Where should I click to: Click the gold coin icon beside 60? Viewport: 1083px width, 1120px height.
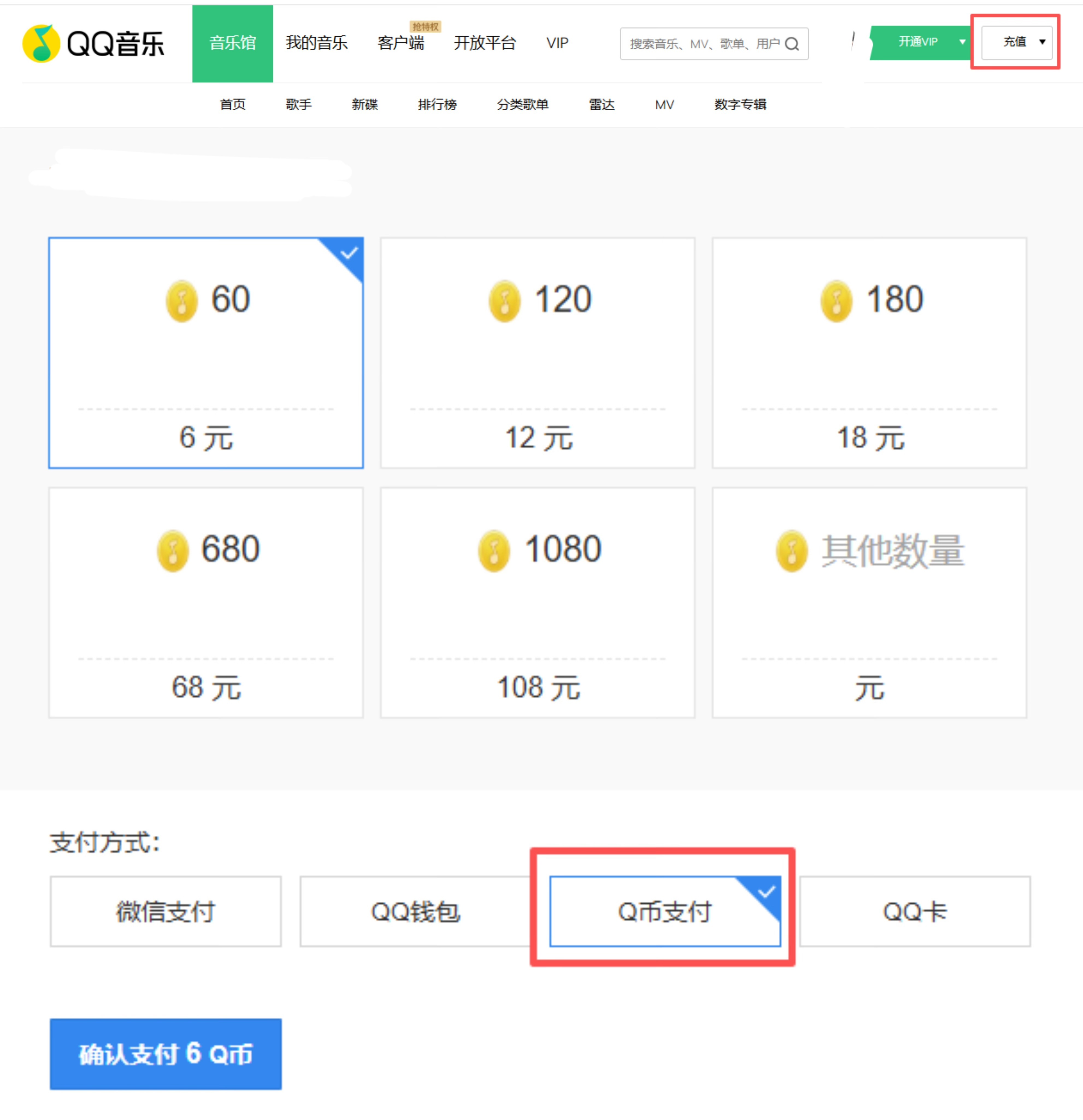pos(182,300)
